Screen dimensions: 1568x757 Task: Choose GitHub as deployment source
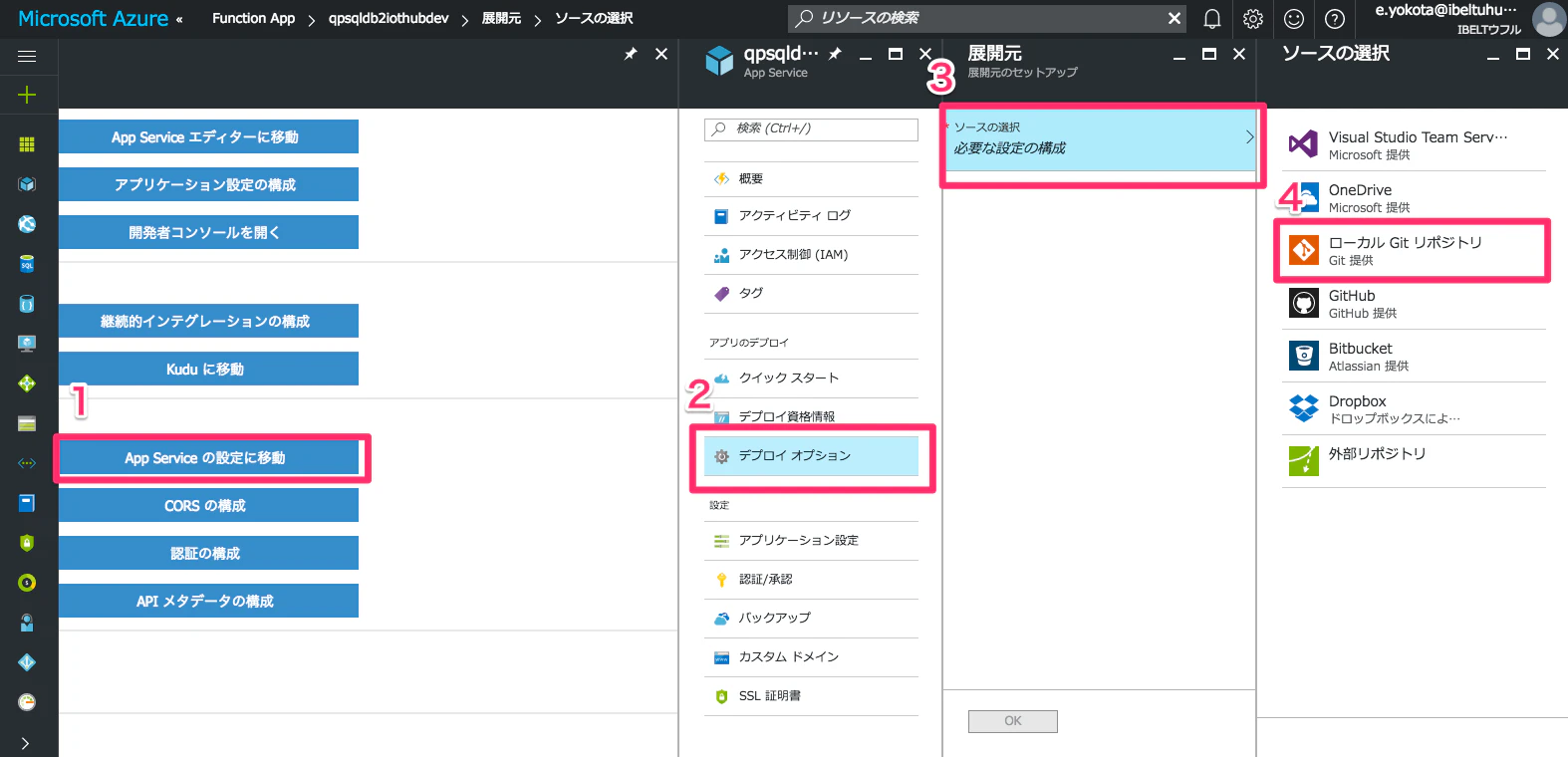click(x=1415, y=304)
